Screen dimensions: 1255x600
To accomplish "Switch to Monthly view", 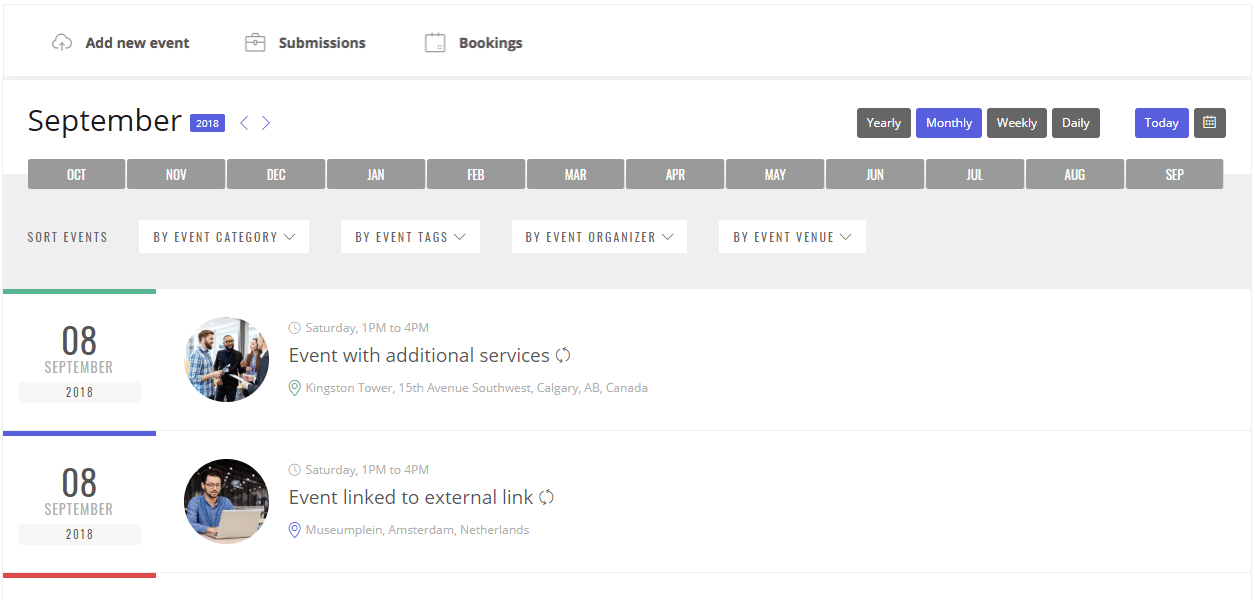I will (949, 123).
